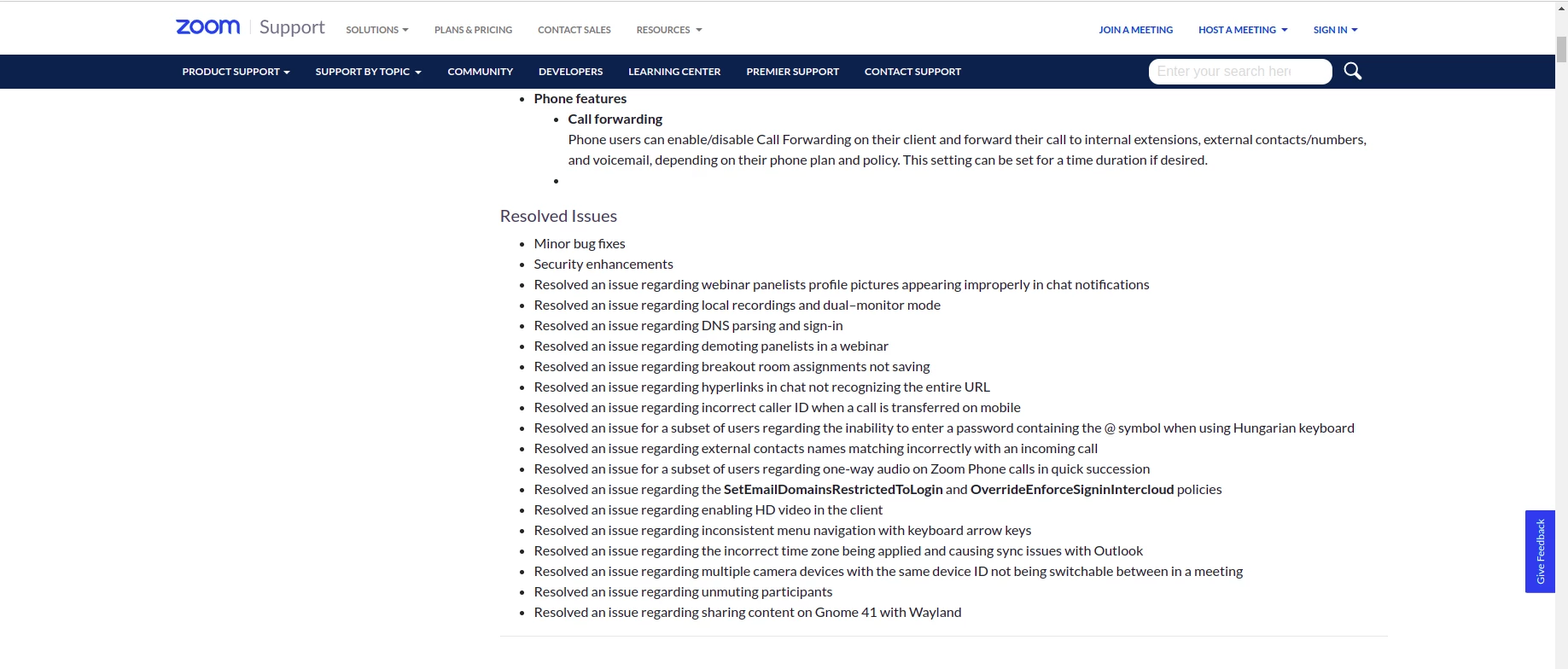Click the Phone features heading text
This screenshot has width=1568, height=669.
click(x=580, y=99)
